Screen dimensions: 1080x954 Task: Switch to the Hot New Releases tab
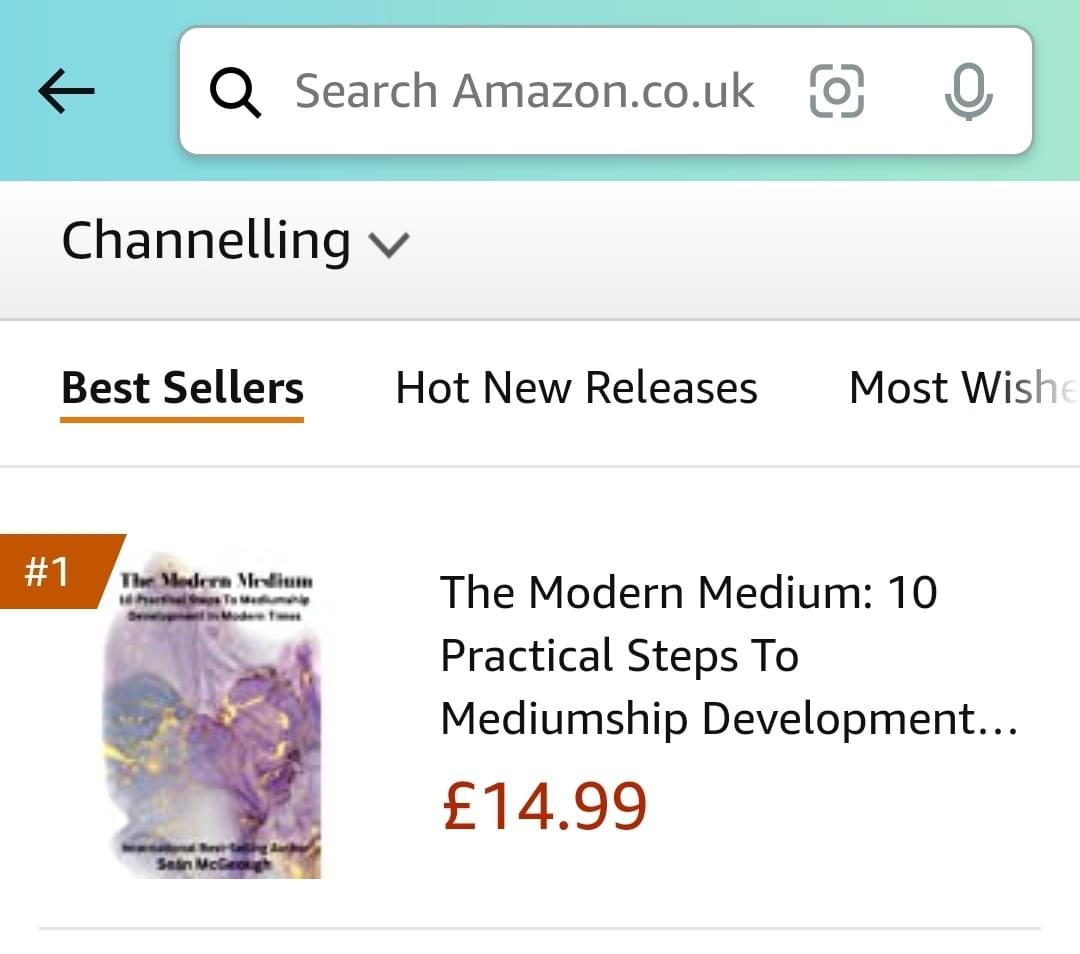576,388
